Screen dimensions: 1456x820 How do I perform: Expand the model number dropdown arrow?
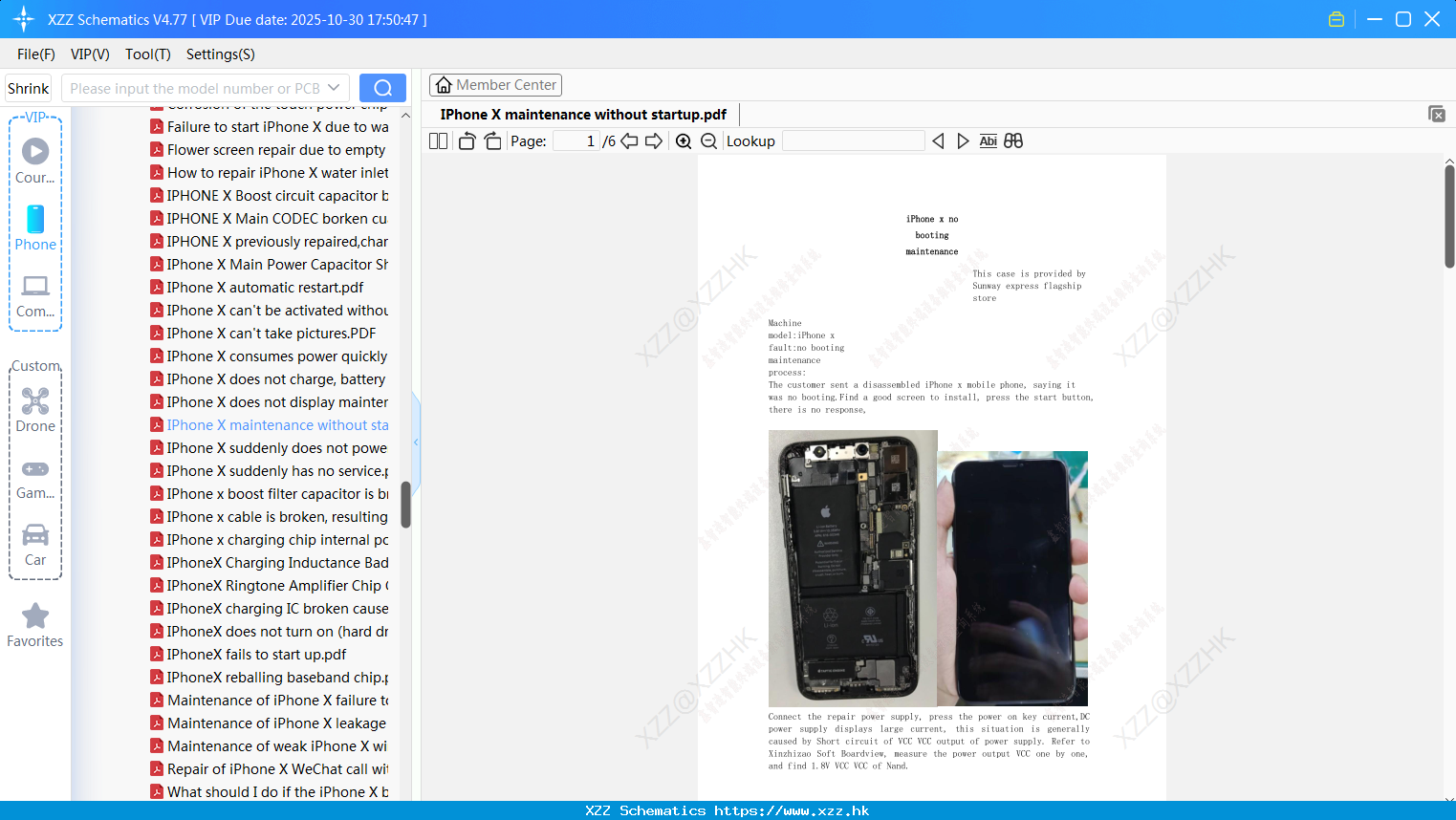[x=334, y=88]
